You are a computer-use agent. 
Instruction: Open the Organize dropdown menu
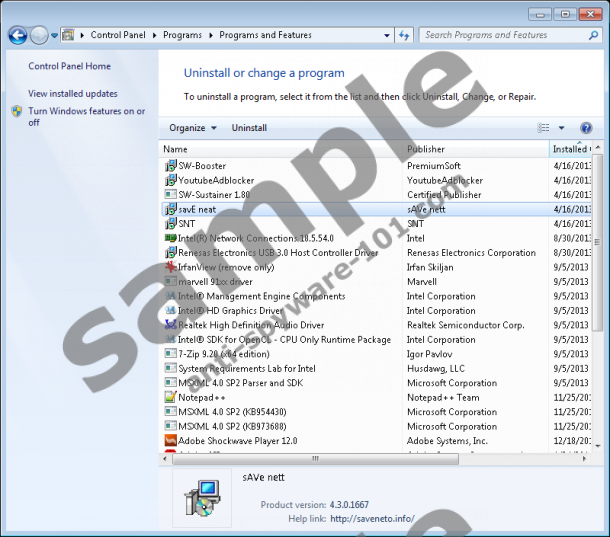pos(193,128)
